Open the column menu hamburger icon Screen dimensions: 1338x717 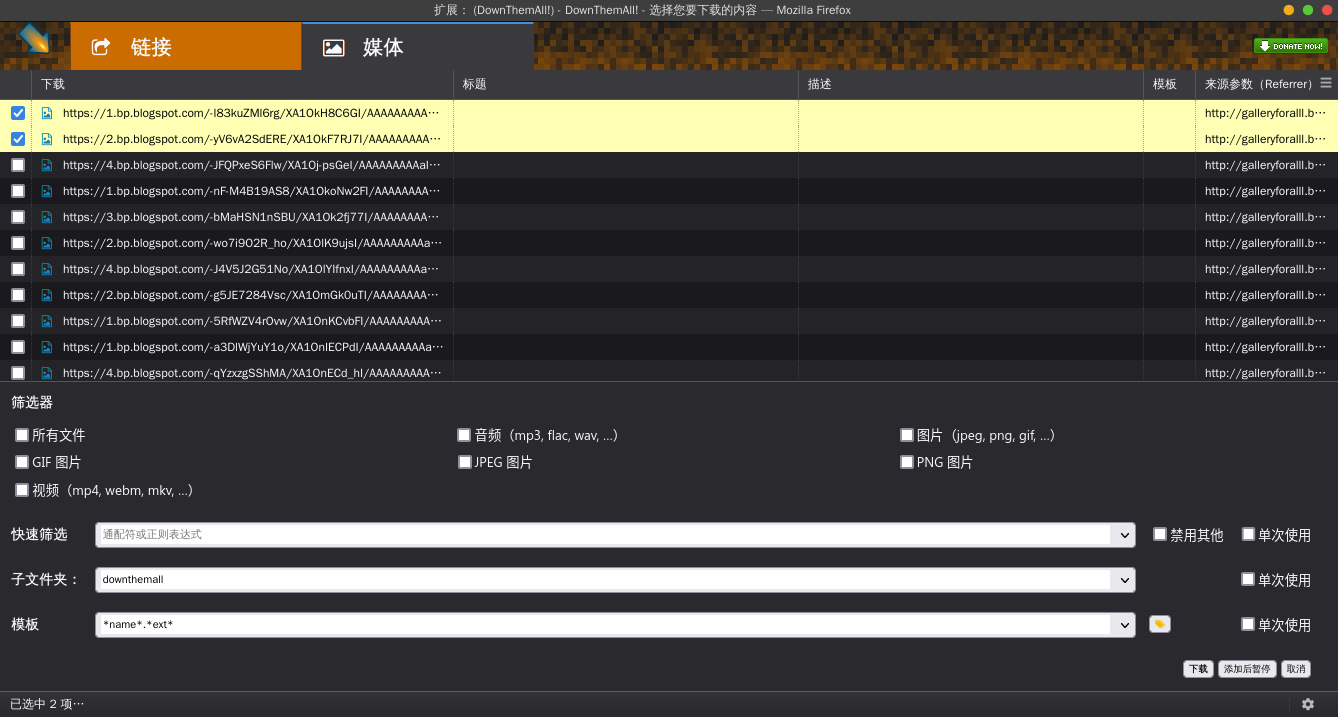pos(1326,83)
